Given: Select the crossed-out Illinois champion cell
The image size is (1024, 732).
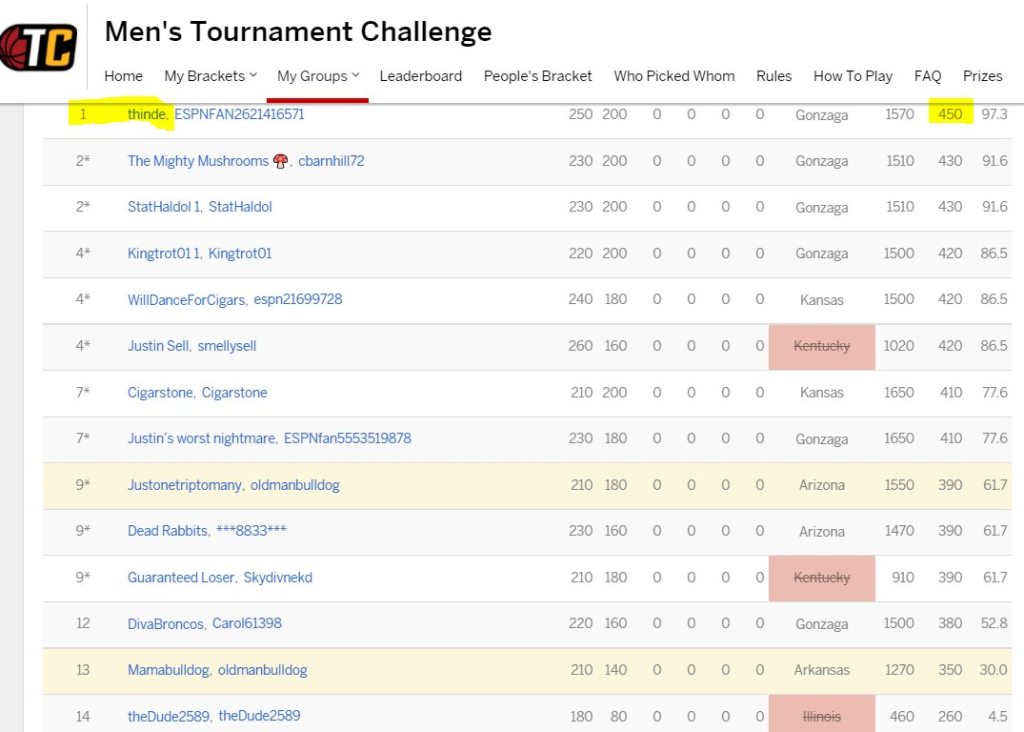Looking at the screenshot, I should [x=821, y=716].
